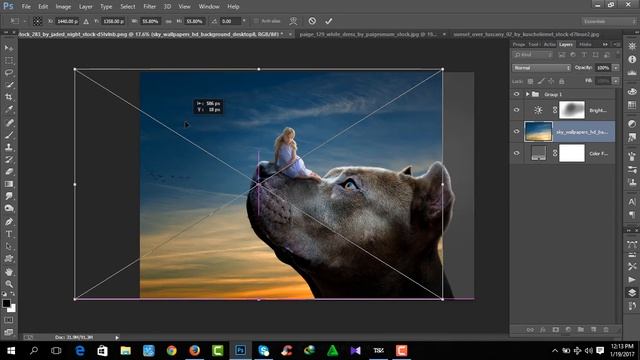The height and width of the screenshot is (360, 640).
Task: Select the Clone Stamp tool
Action: click(x=9, y=147)
